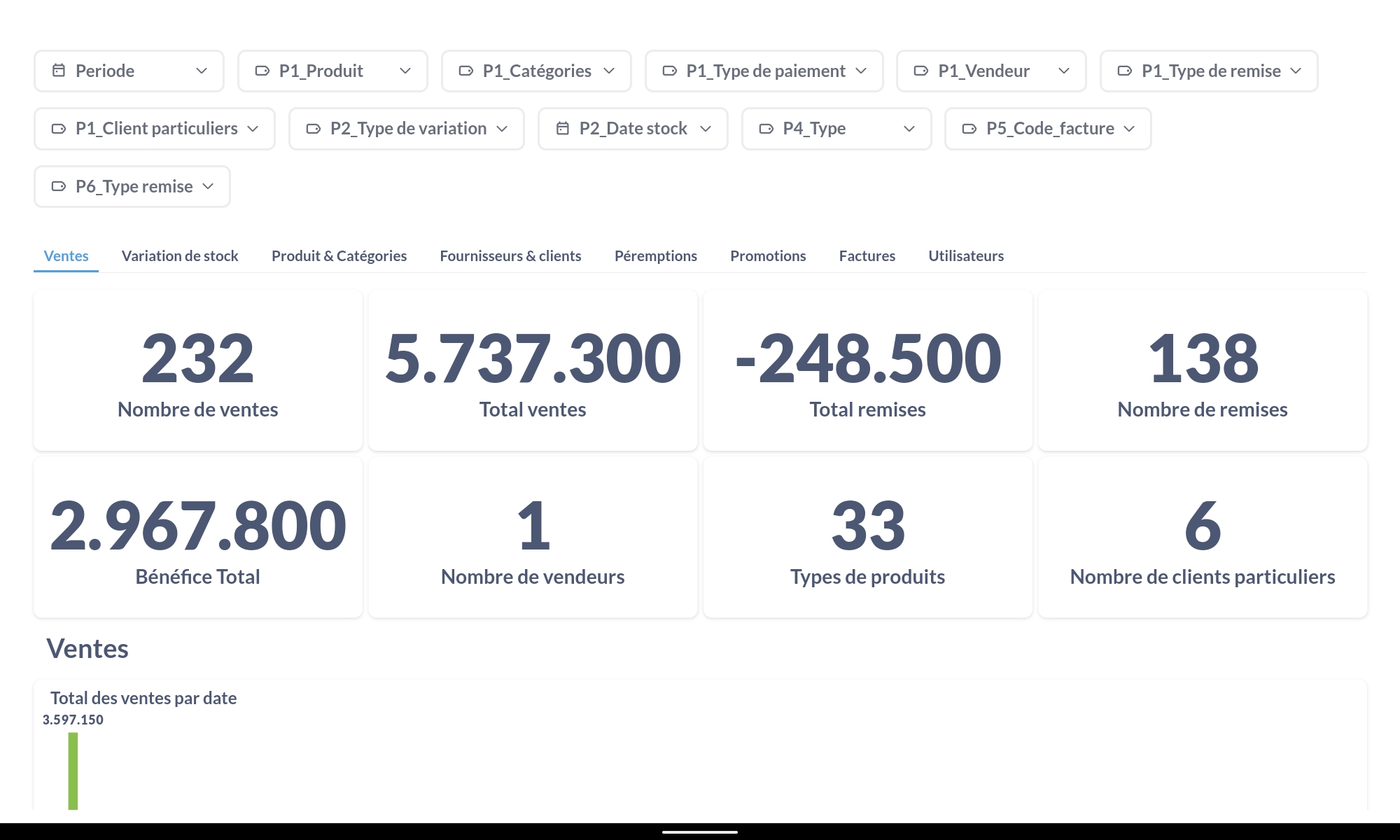Open the Bénéfice Total scalar card
1400x840 pixels.
coord(197,538)
